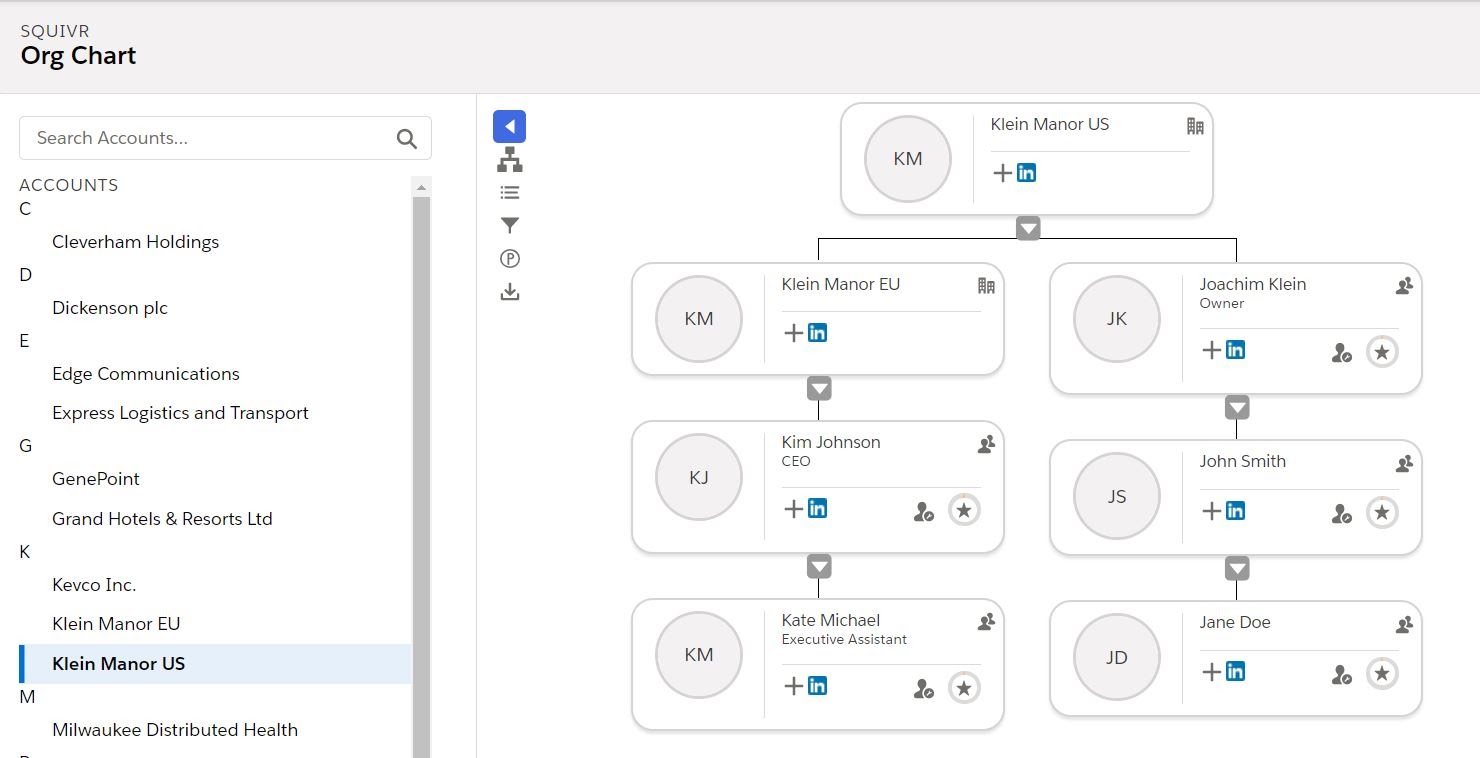Open GenePoint account

[x=96, y=479]
